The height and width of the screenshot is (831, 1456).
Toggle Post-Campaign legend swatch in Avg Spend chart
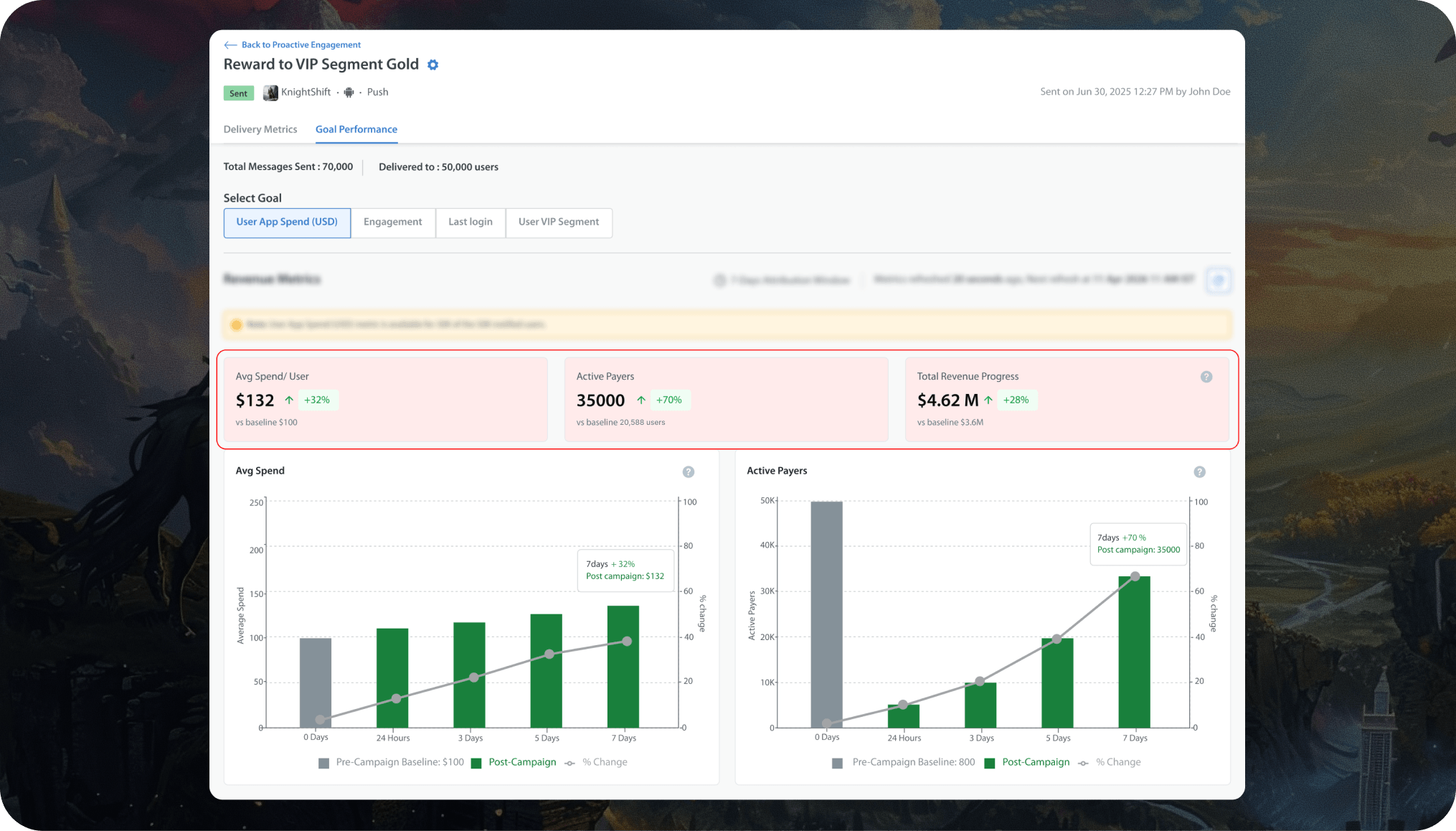coord(476,763)
